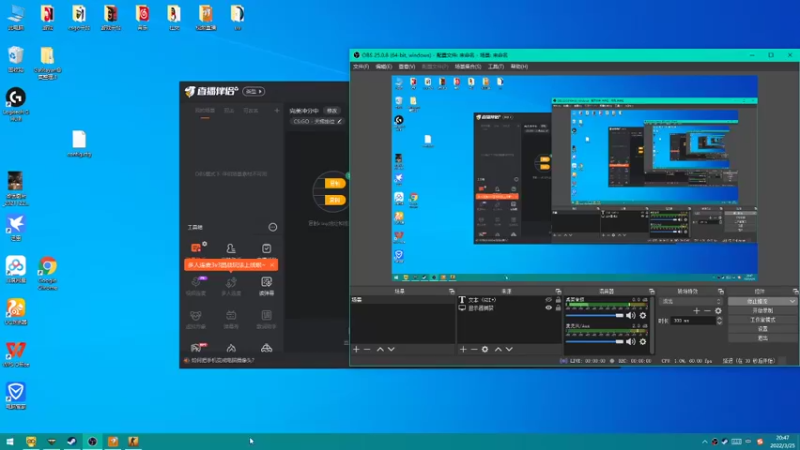The height and width of the screenshot is (450, 800).
Task: Open 文件(F) menu in OBS
Action: pos(361,67)
